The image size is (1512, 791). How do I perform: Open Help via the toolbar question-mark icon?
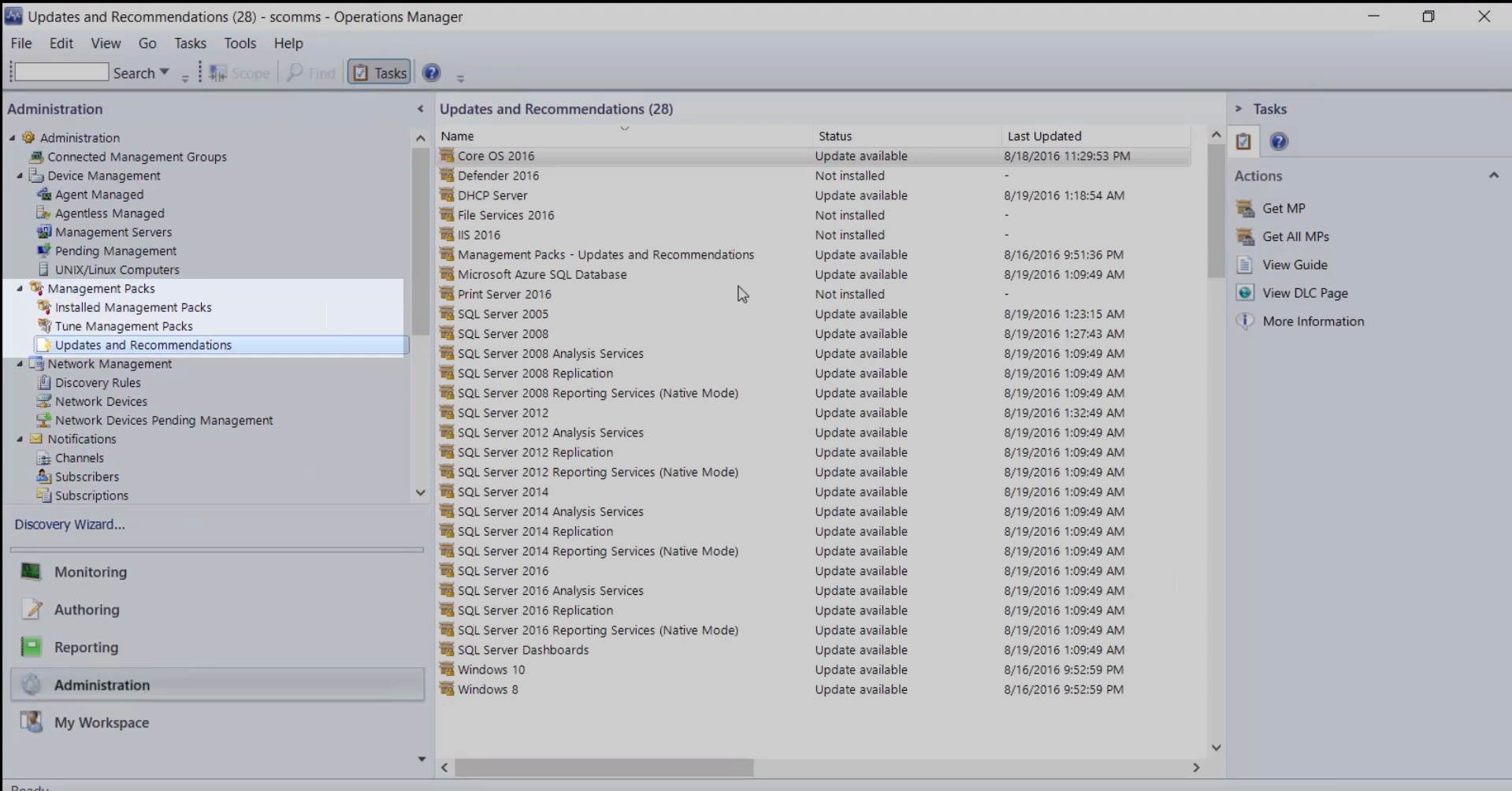pyautogui.click(x=431, y=73)
